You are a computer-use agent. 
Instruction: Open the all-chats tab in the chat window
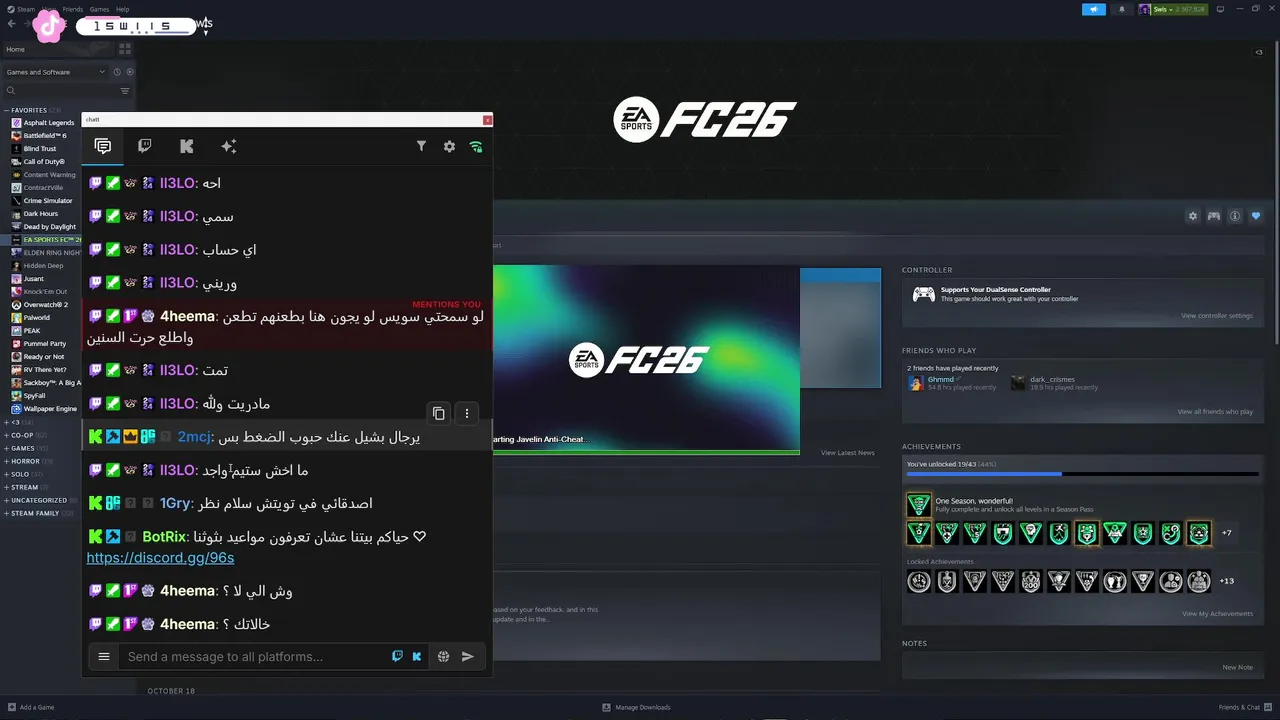coord(103,146)
